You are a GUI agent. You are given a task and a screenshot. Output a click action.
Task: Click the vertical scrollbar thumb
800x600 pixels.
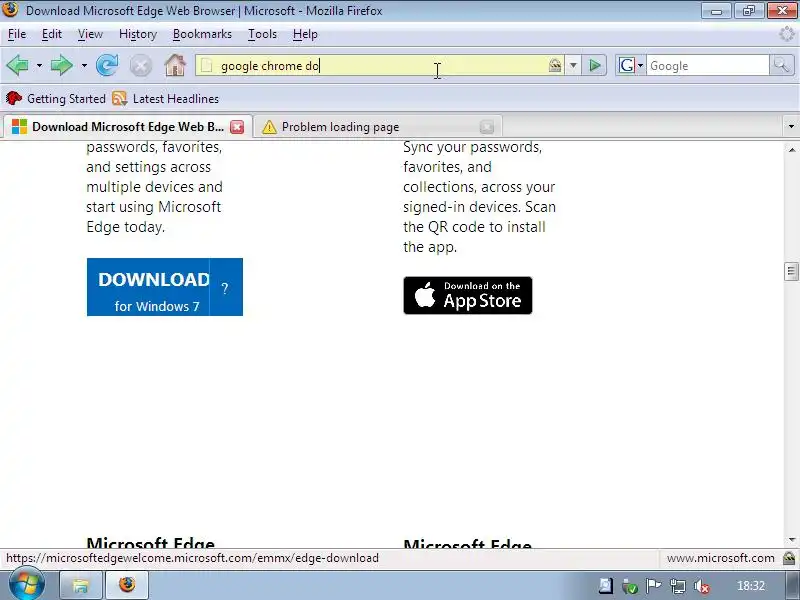(x=791, y=271)
